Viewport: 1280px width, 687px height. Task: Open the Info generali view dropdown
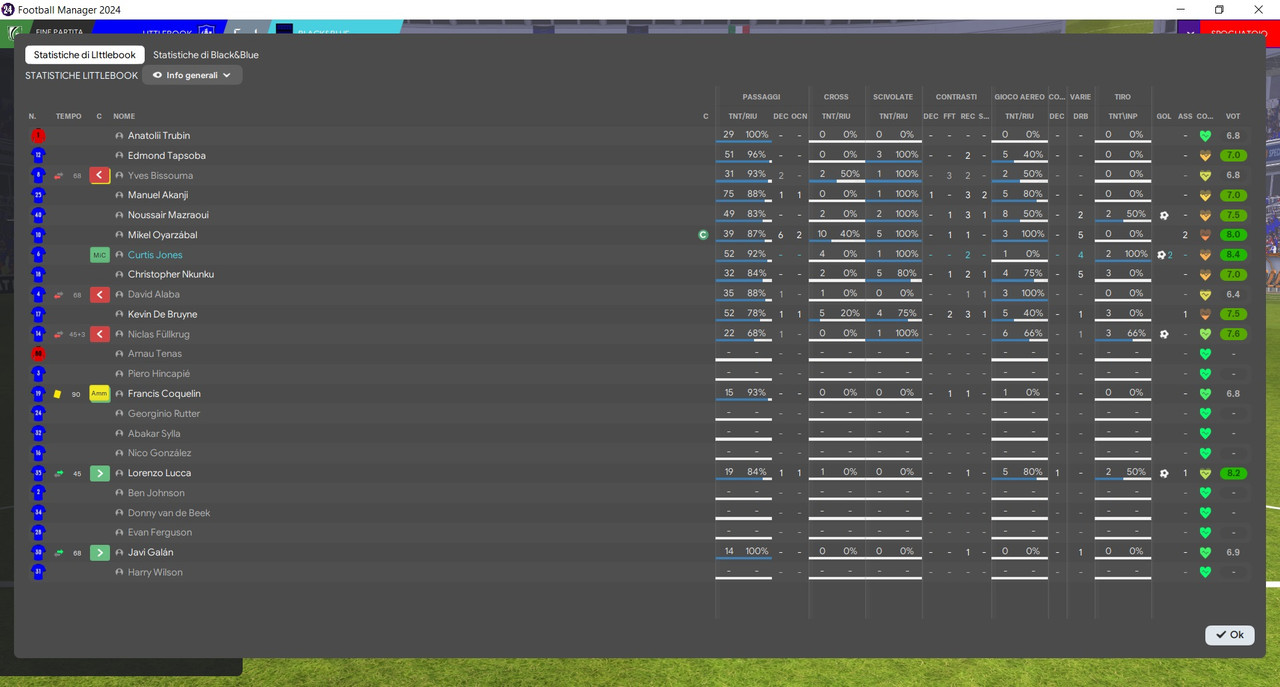192,75
